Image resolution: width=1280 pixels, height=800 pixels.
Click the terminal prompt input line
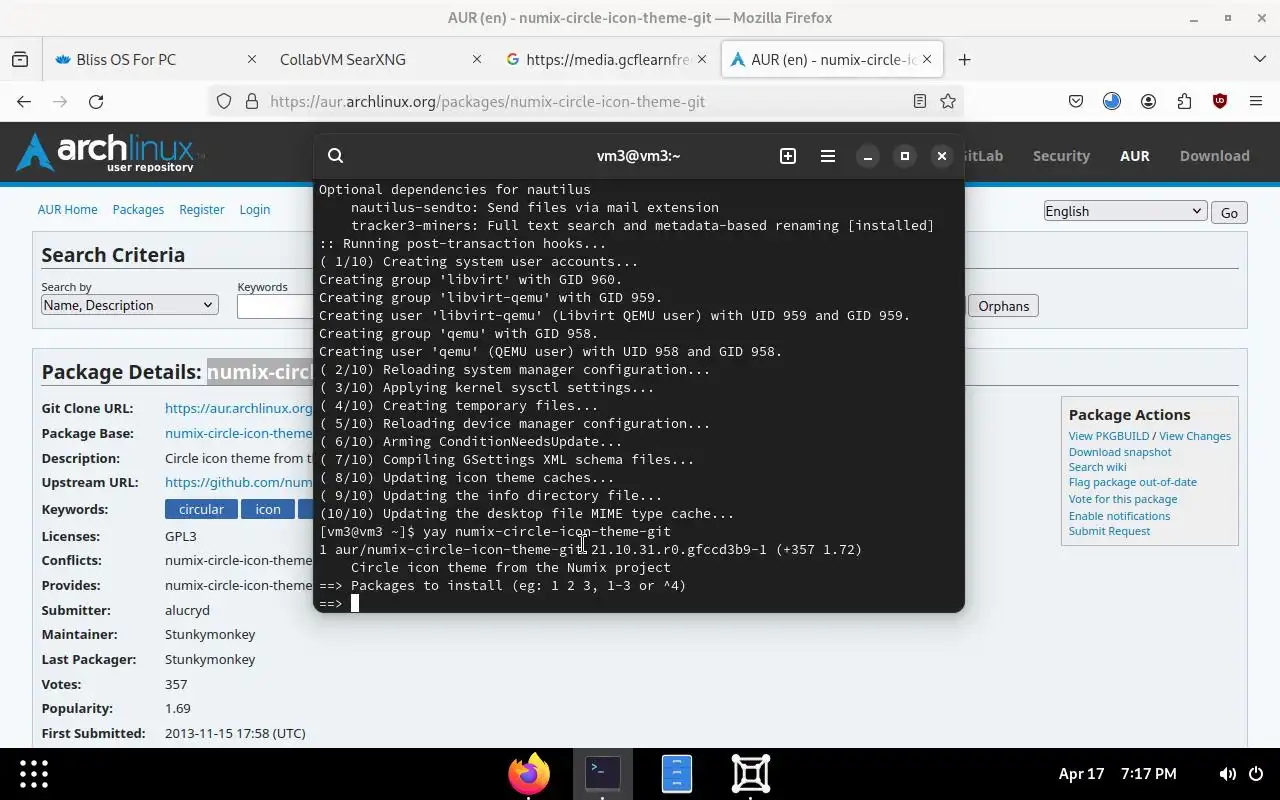[x=638, y=603]
